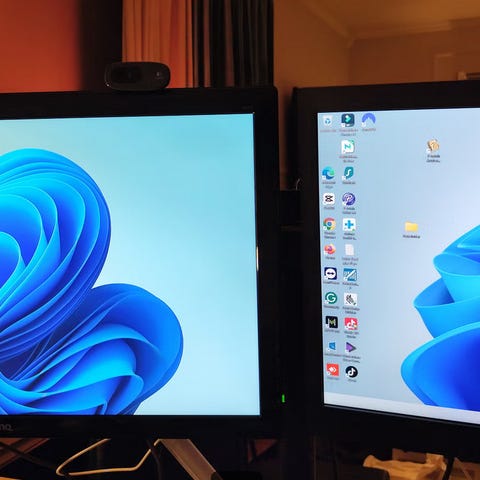Launch the CapCut desktop shortcut

click(x=329, y=199)
